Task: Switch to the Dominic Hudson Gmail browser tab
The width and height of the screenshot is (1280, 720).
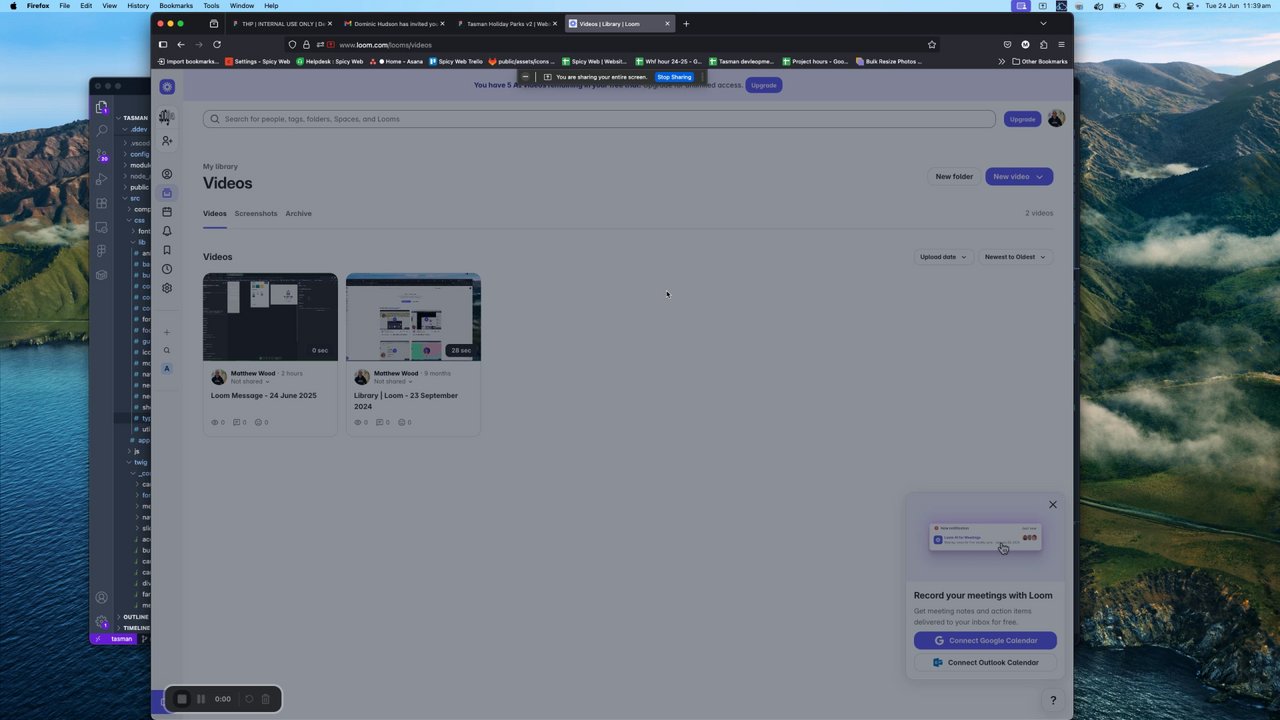Action: (393, 23)
